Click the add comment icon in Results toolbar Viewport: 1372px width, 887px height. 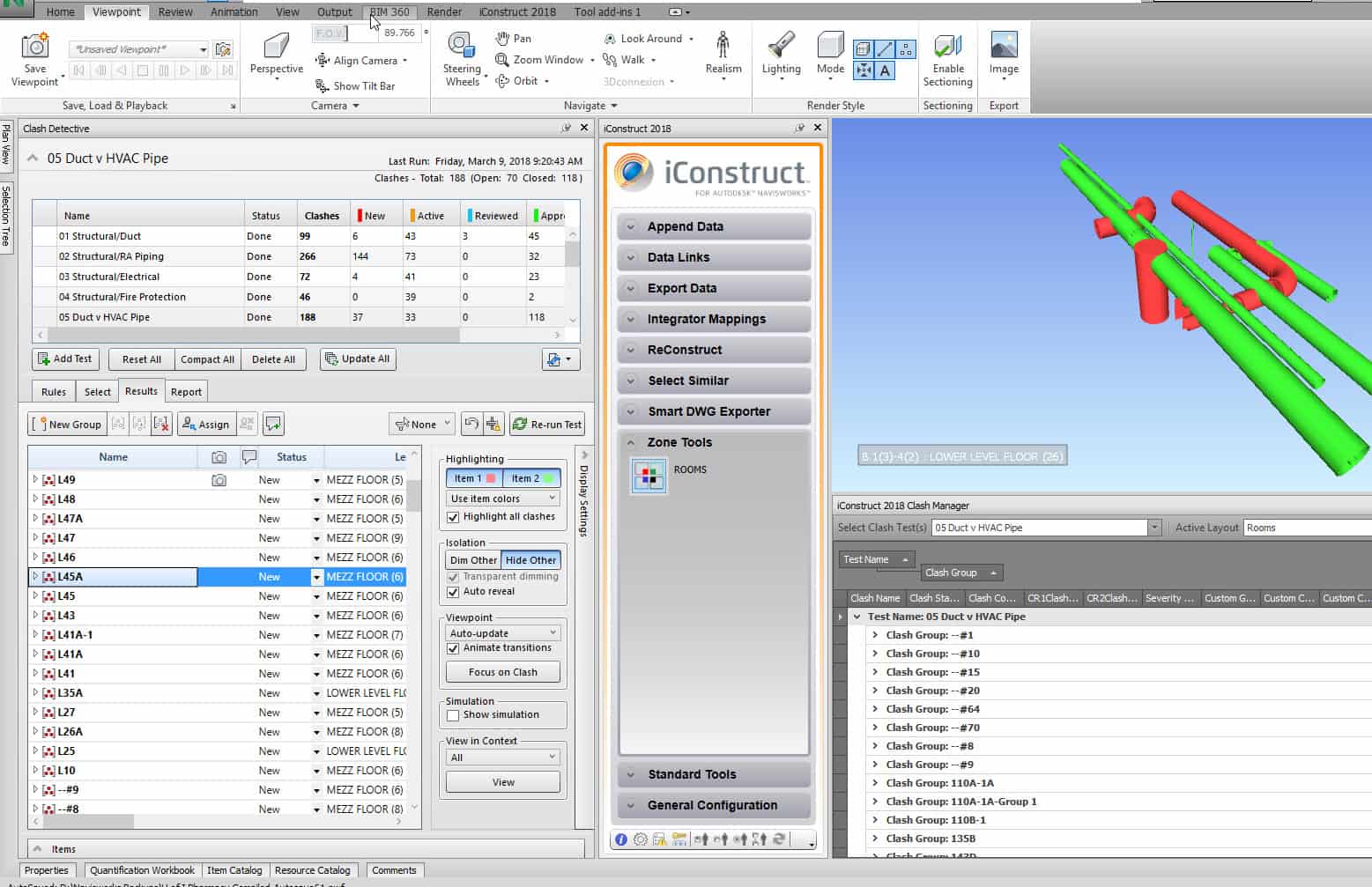pyautogui.click(x=274, y=424)
